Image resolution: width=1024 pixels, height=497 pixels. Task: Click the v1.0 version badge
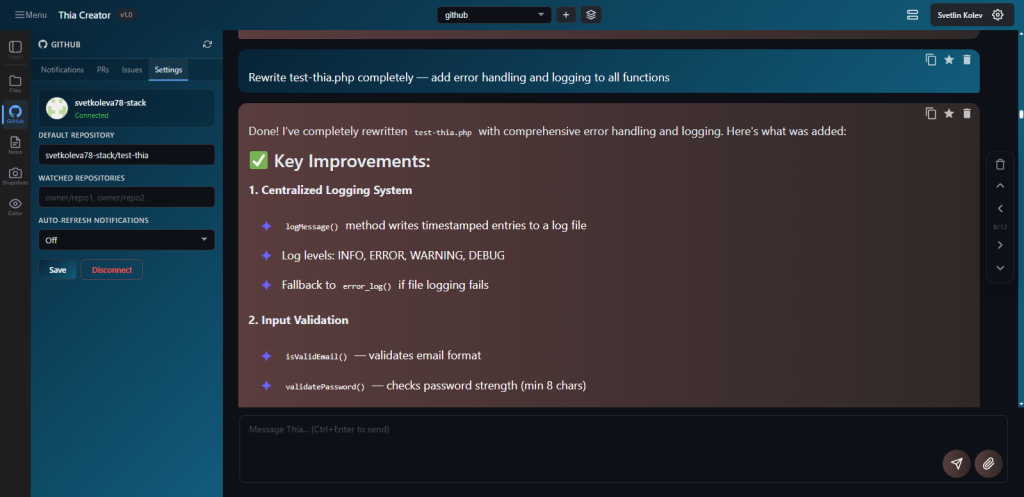(126, 14)
